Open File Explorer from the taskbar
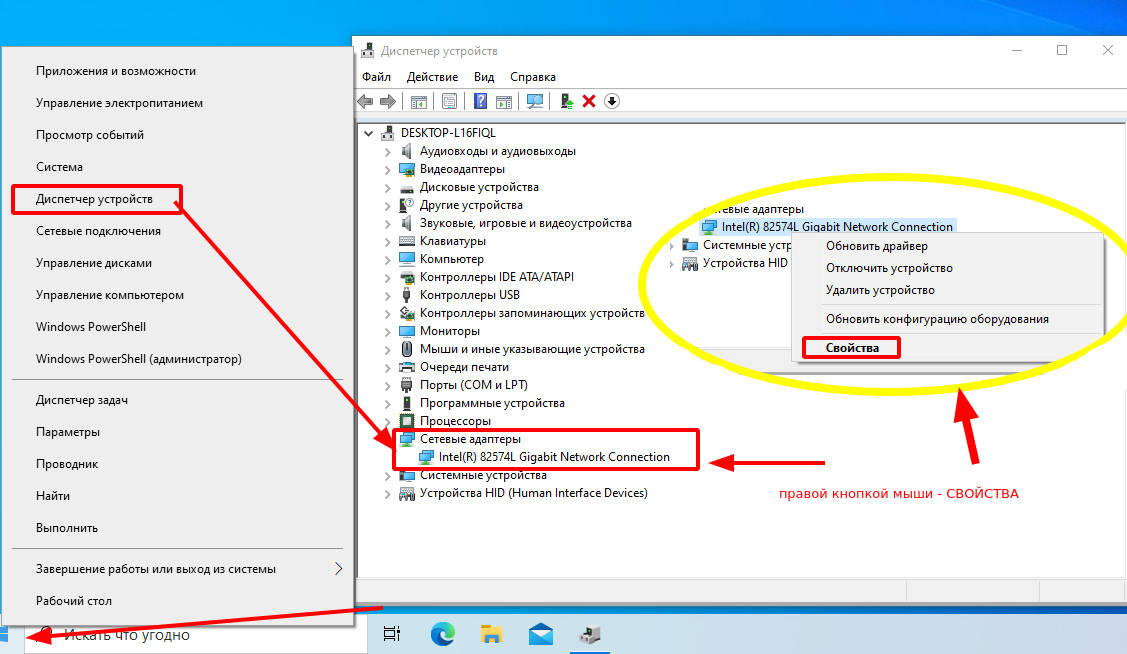Image resolution: width=1127 pixels, height=654 pixels. tap(491, 633)
